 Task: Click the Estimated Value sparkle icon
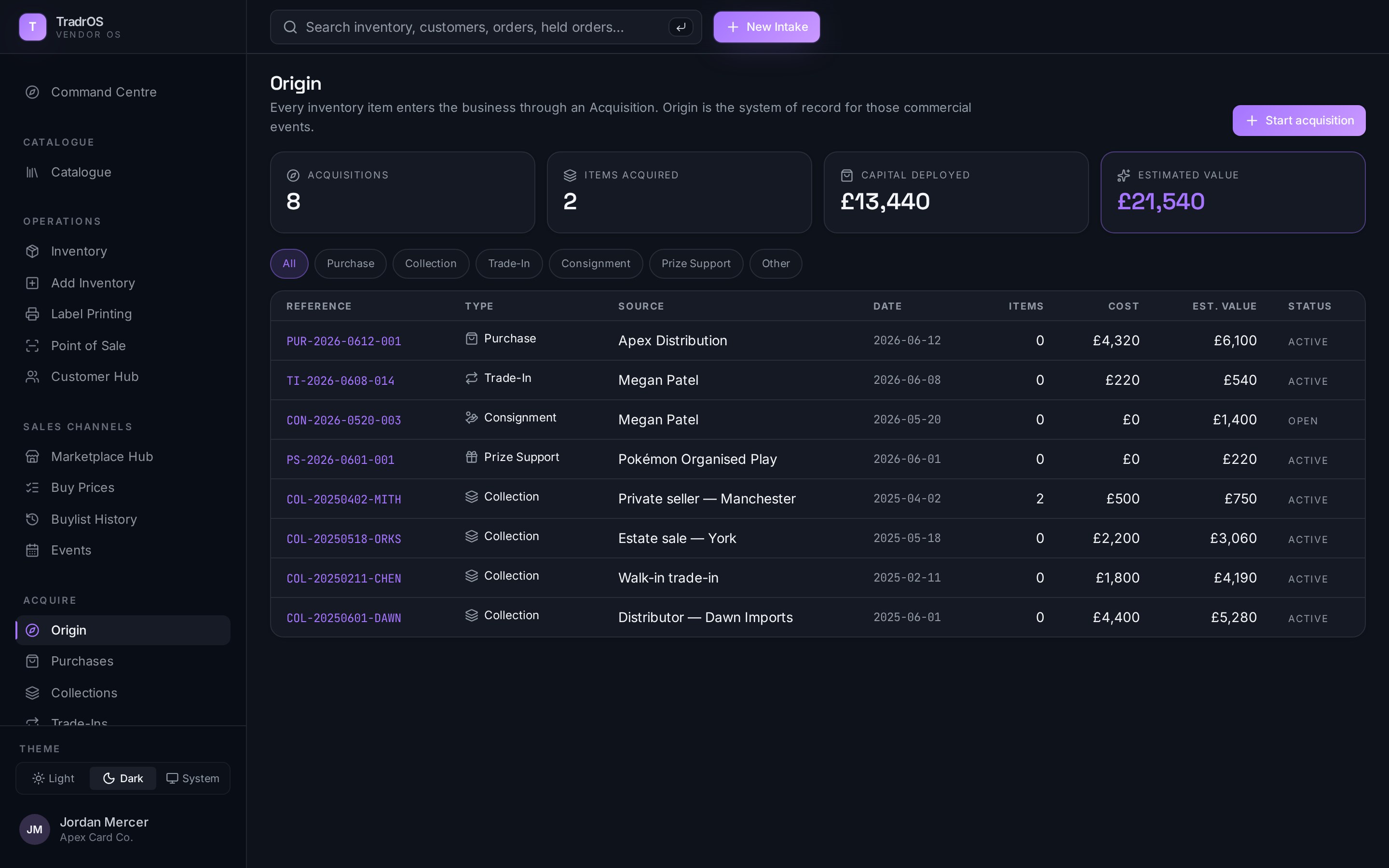pos(1123,175)
